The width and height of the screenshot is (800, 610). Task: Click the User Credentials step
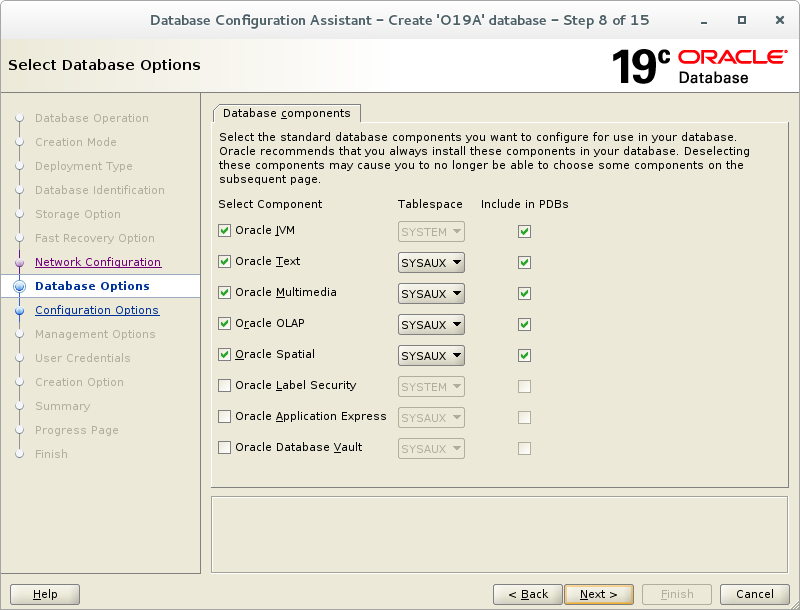83,358
